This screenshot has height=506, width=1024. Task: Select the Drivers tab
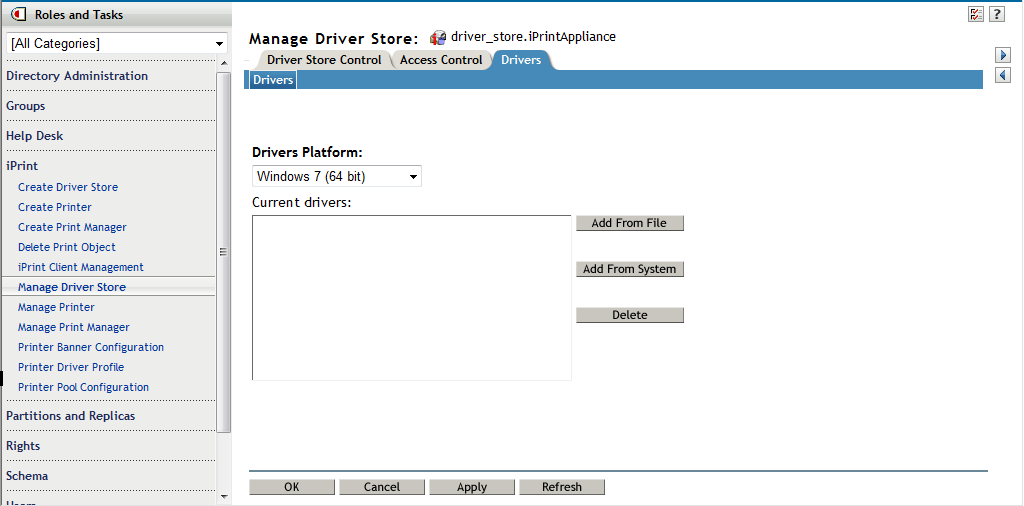click(x=520, y=60)
